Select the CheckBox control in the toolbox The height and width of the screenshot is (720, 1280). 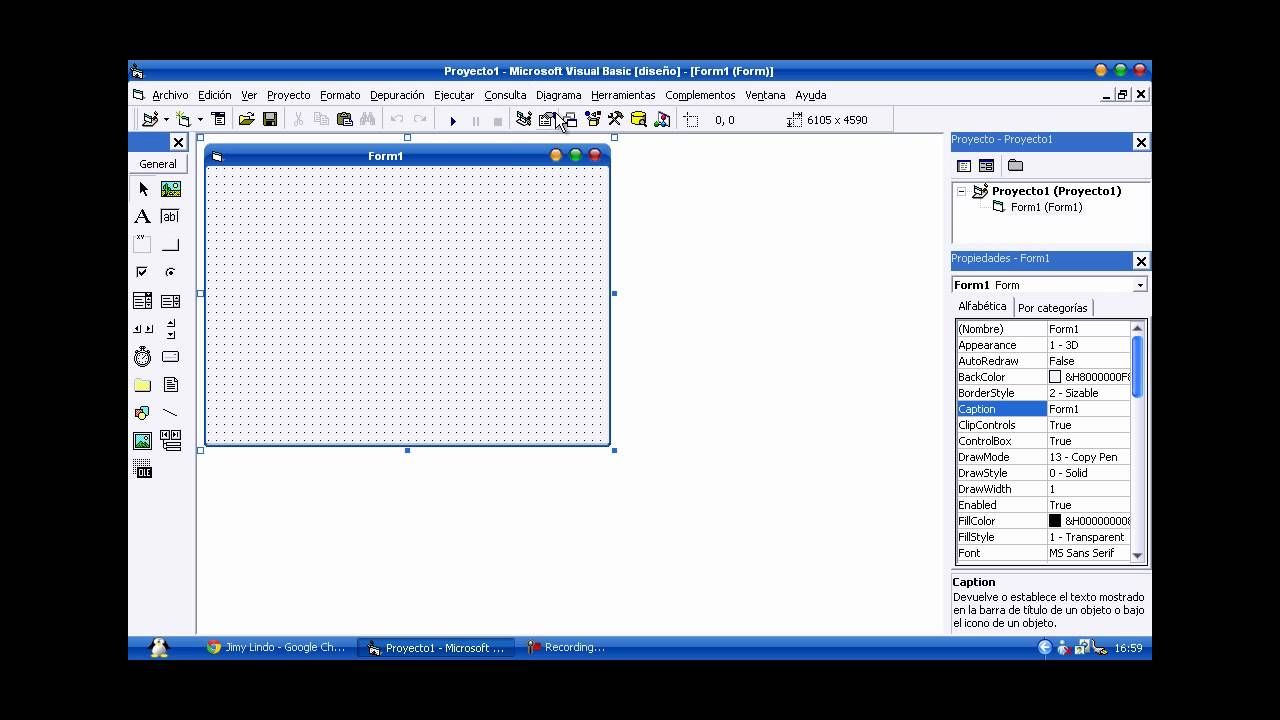coord(142,271)
